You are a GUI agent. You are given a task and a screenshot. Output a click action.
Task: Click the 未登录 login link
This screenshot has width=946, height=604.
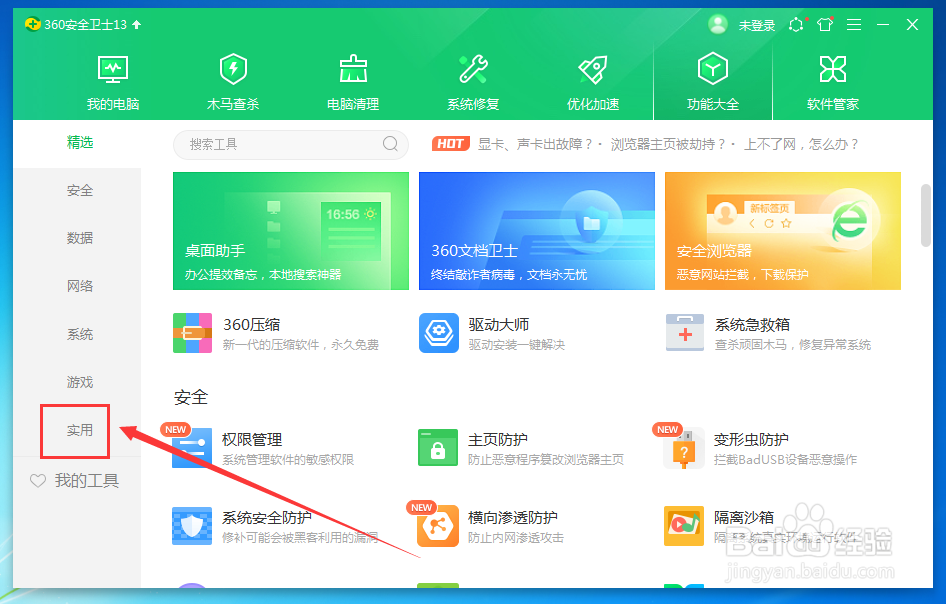click(756, 25)
